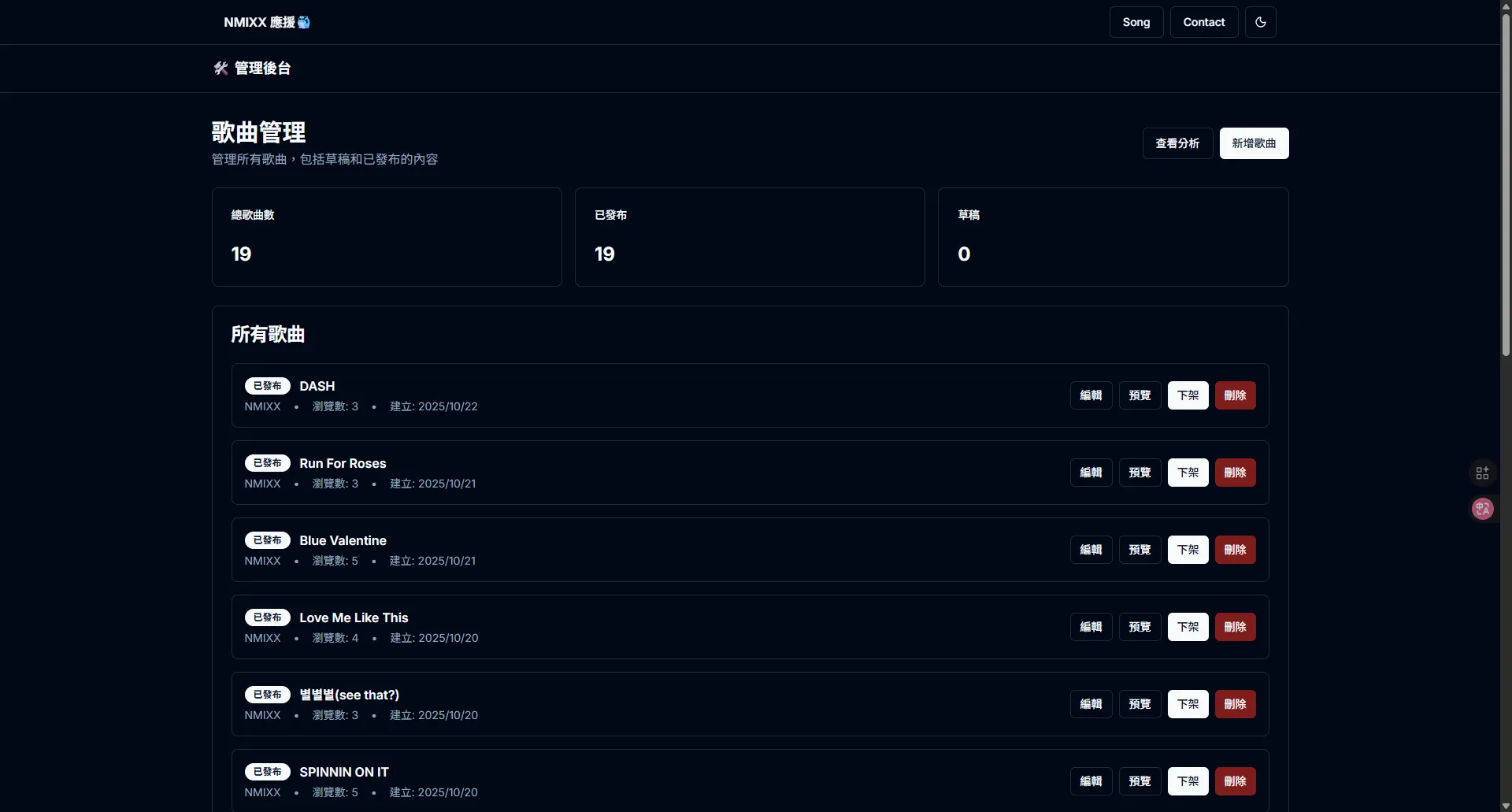Click the 查看分析 button
The width and height of the screenshot is (1512, 812).
click(1177, 143)
